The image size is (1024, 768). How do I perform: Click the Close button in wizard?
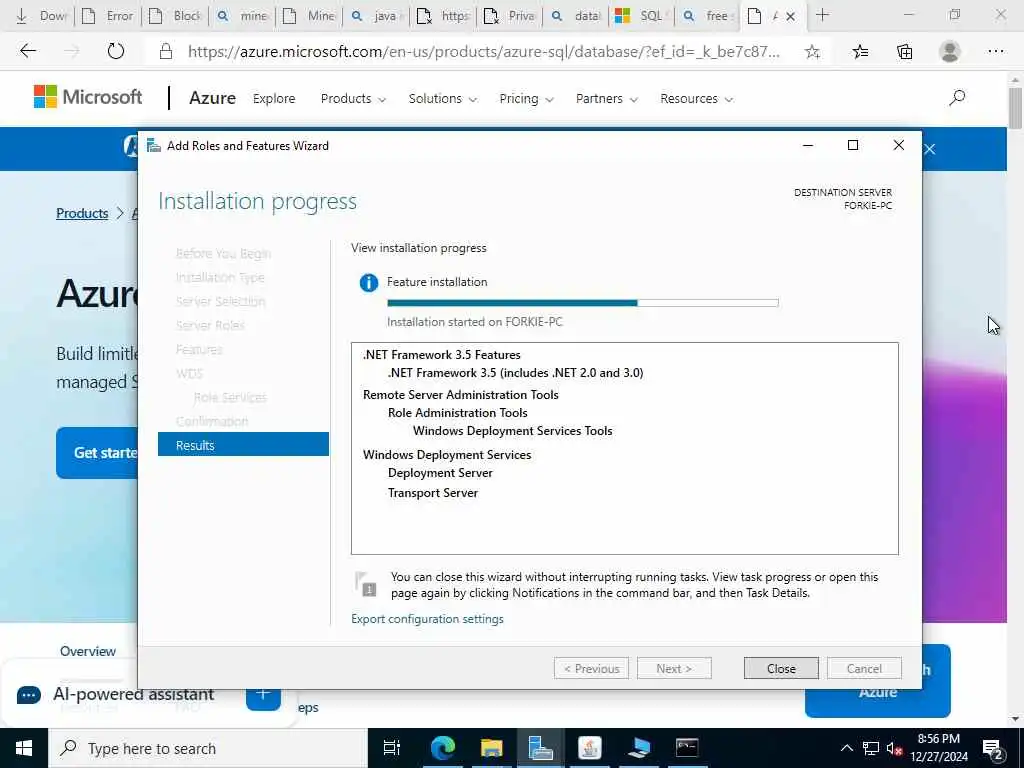pos(780,668)
